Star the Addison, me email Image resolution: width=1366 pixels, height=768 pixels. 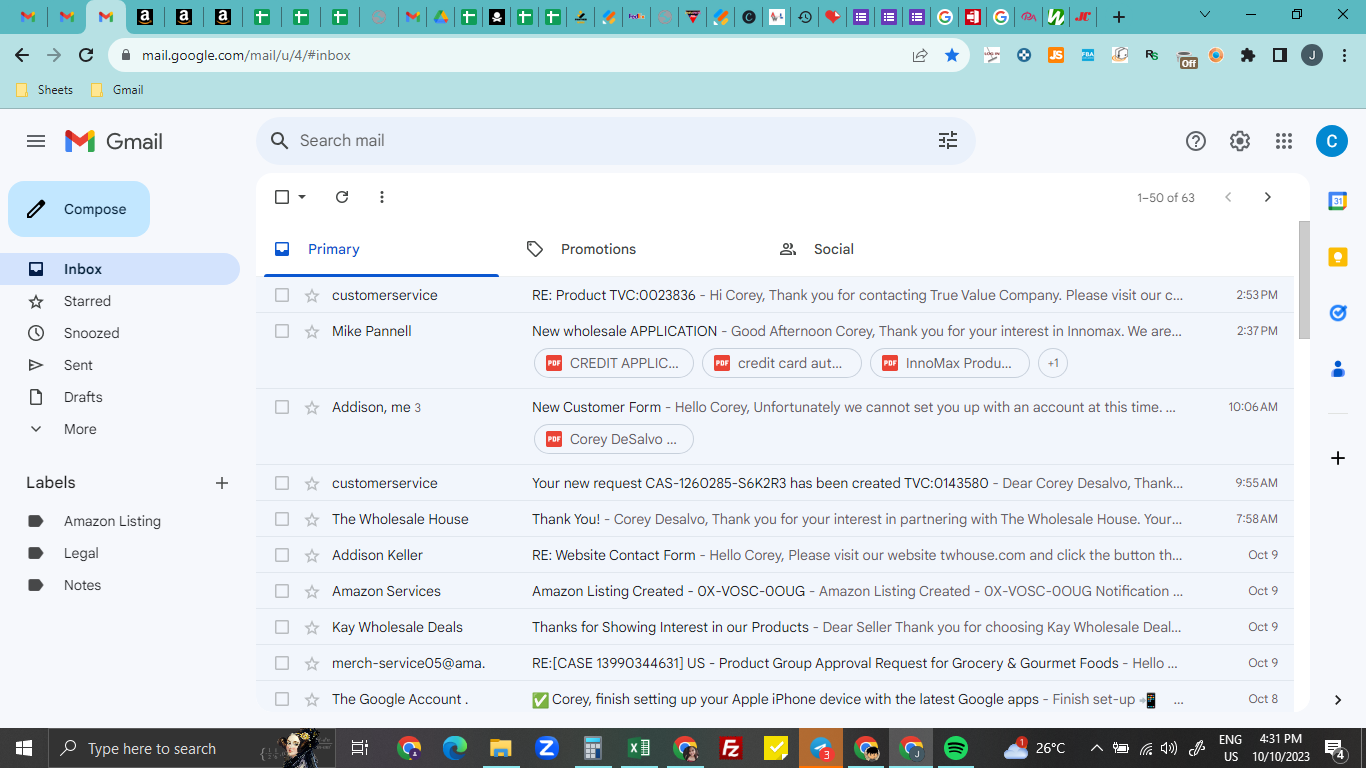coord(312,407)
